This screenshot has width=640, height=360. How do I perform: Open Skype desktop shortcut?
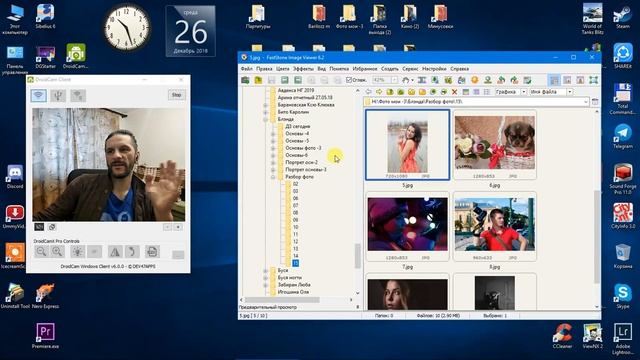click(x=623, y=297)
